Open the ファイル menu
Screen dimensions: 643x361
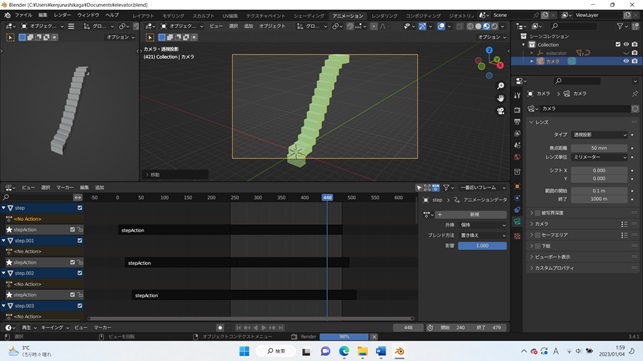(x=23, y=15)
